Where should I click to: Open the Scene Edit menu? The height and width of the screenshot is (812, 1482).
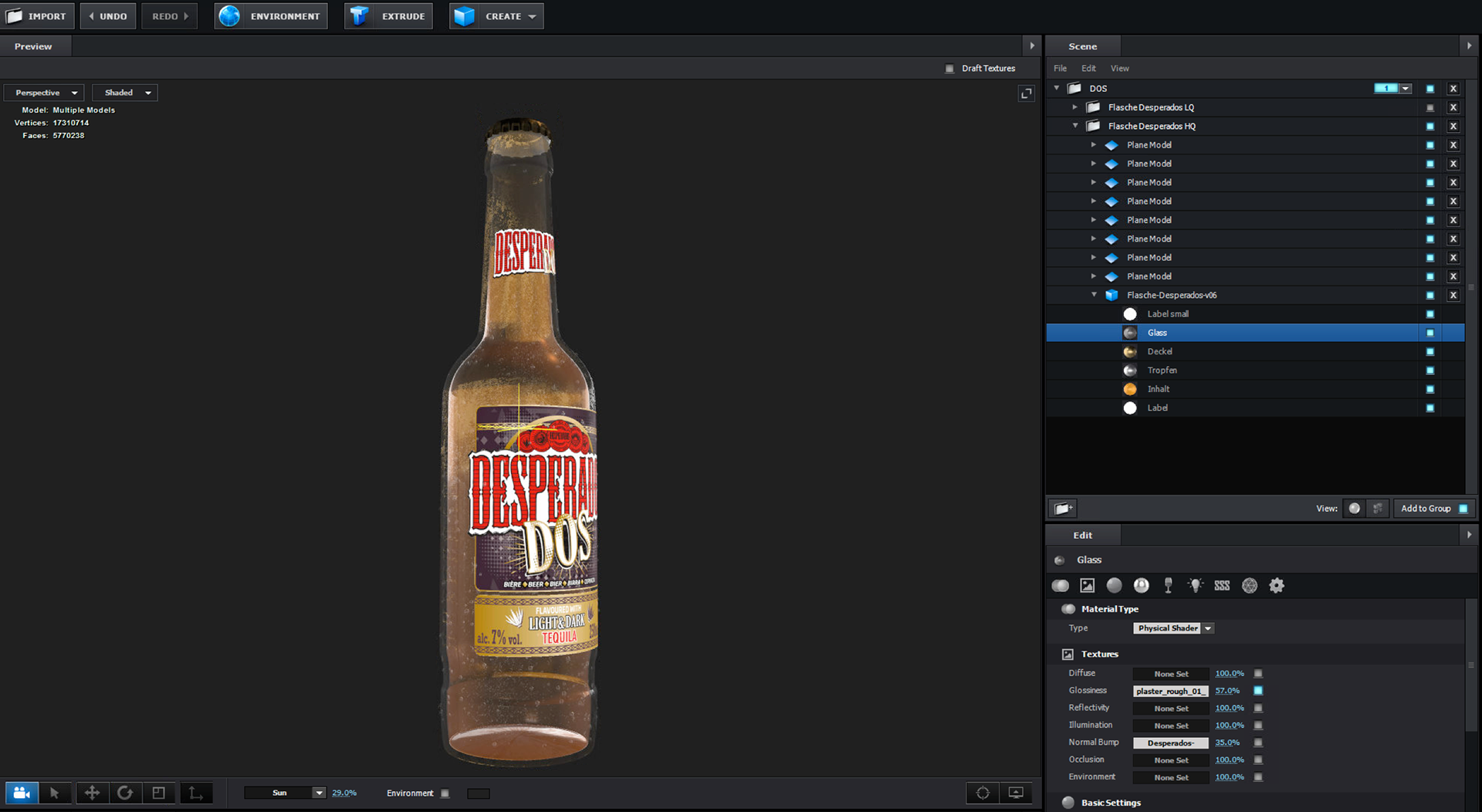click(1088, 69)
